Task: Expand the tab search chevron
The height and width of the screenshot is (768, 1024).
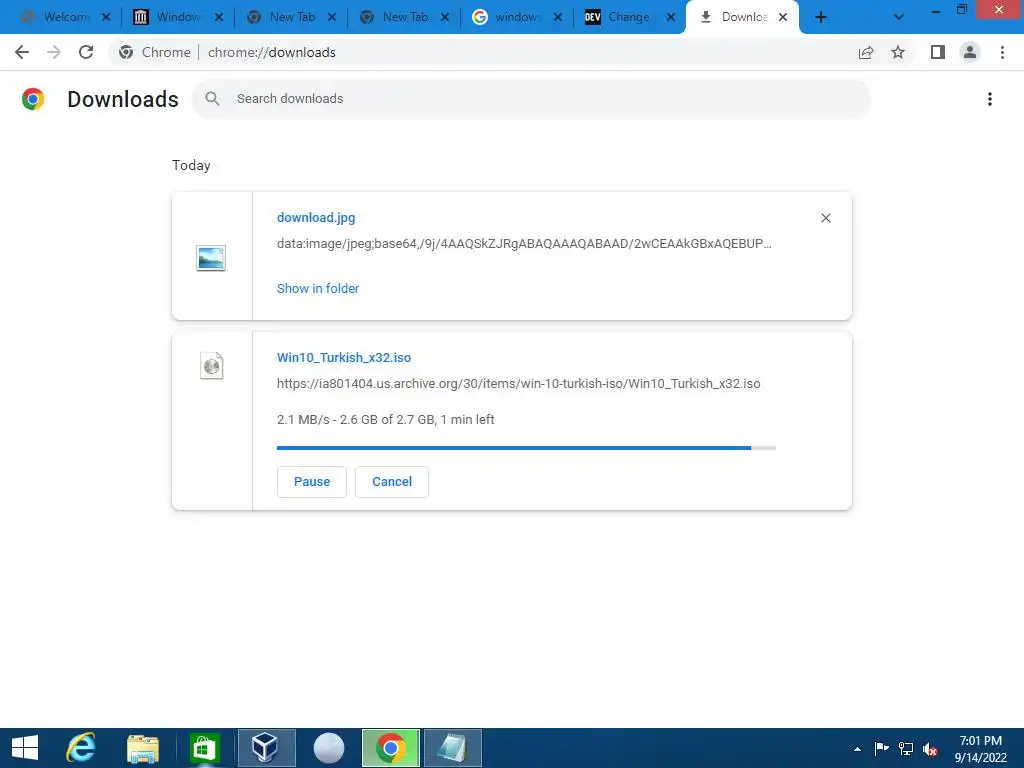Action: 899,18
